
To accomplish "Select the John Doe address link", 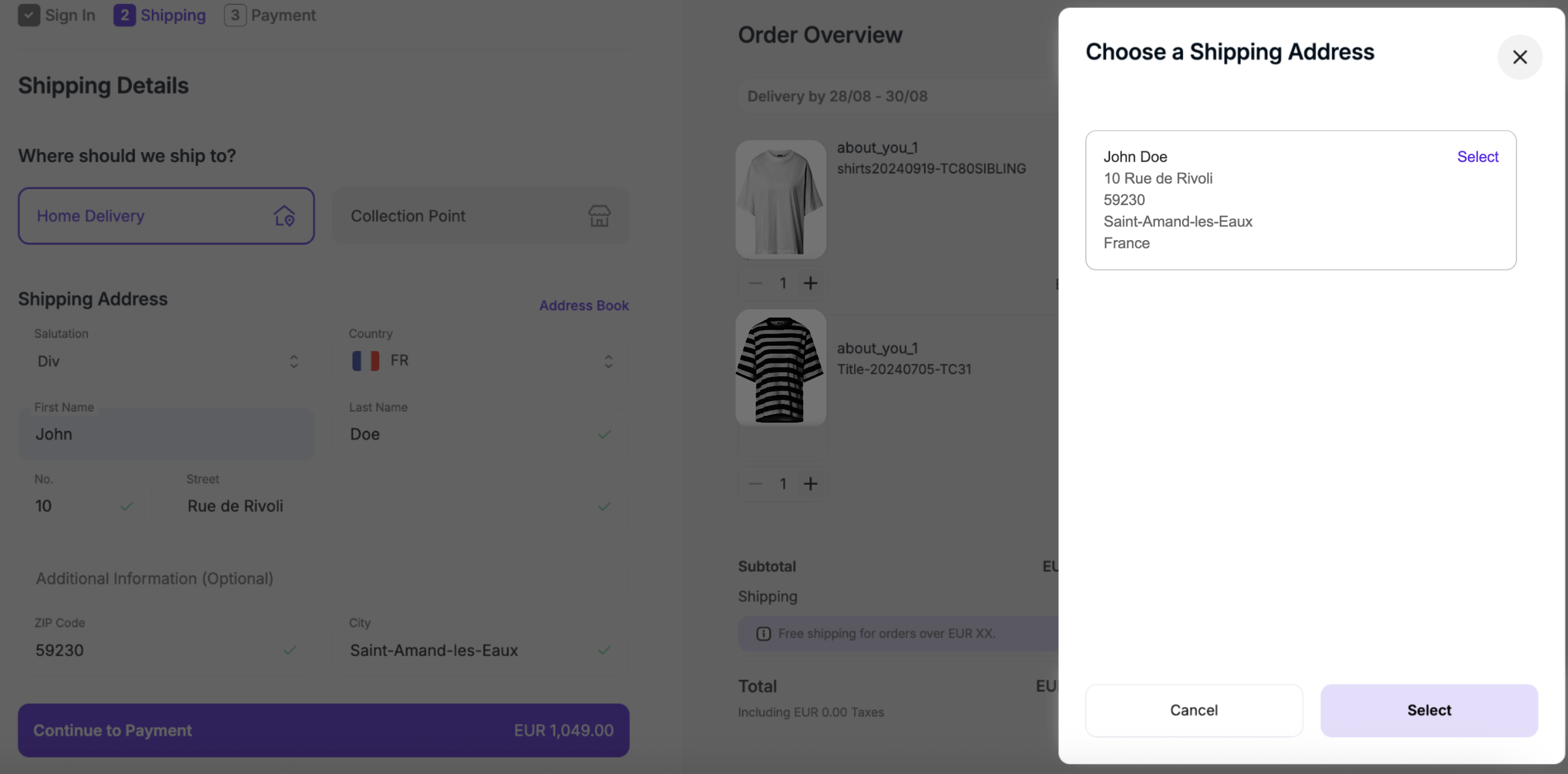I will pos(1478,157).
